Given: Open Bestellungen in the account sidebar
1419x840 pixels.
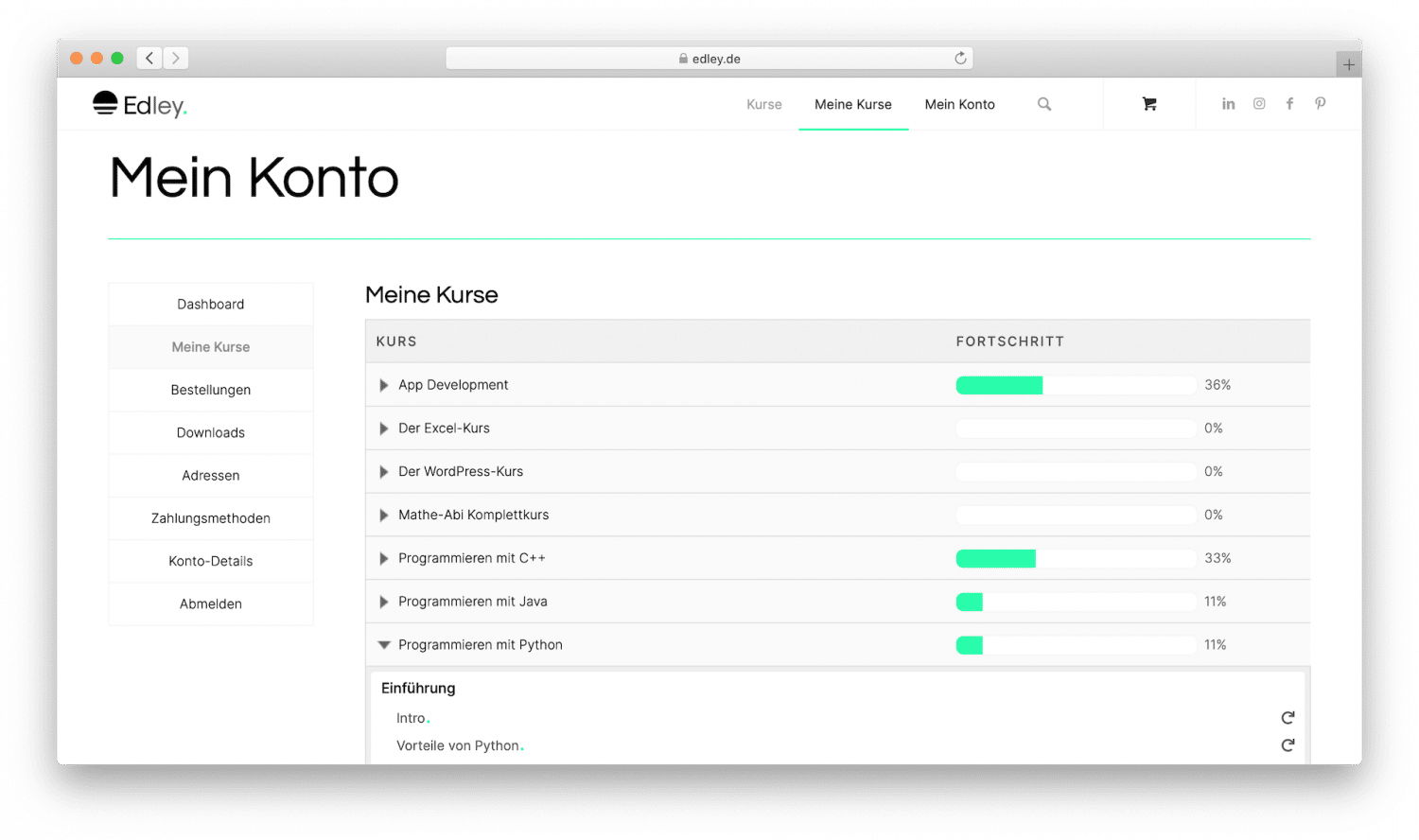Looking at the screenshot, I should 211,390.
